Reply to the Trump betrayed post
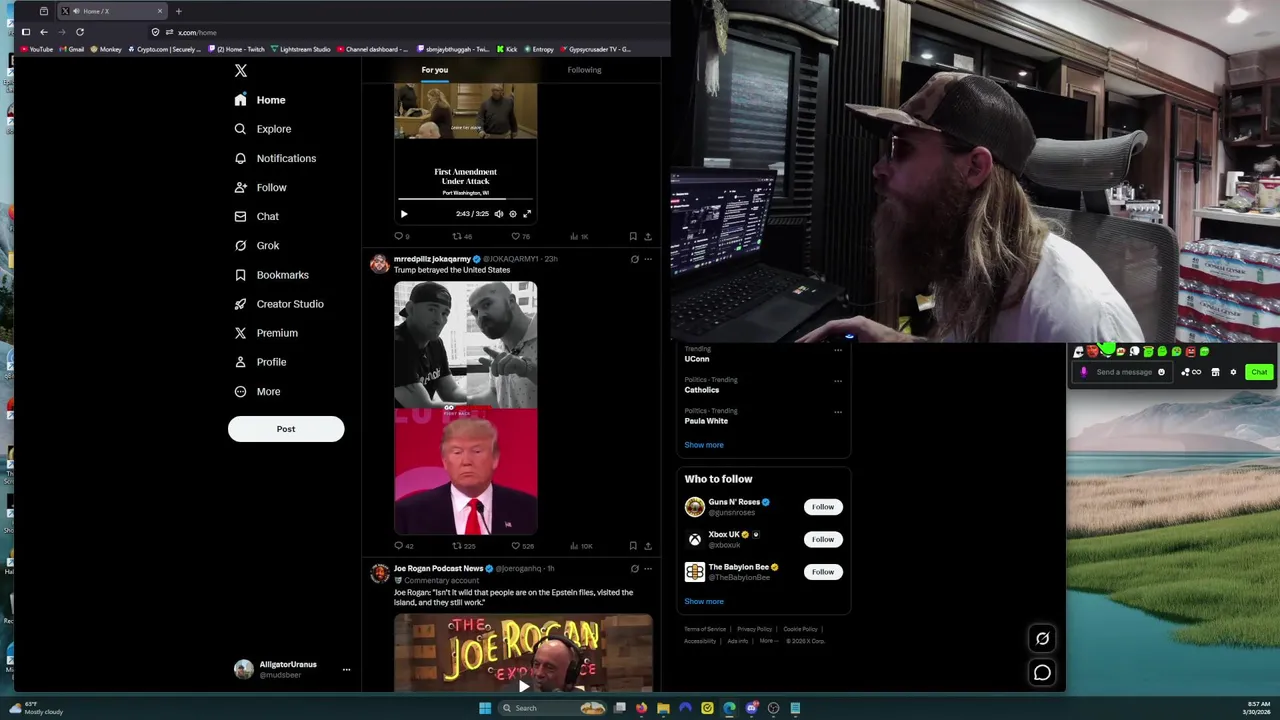The width and height of the screenshot is (1280, 720). click(x=403, y=546)
